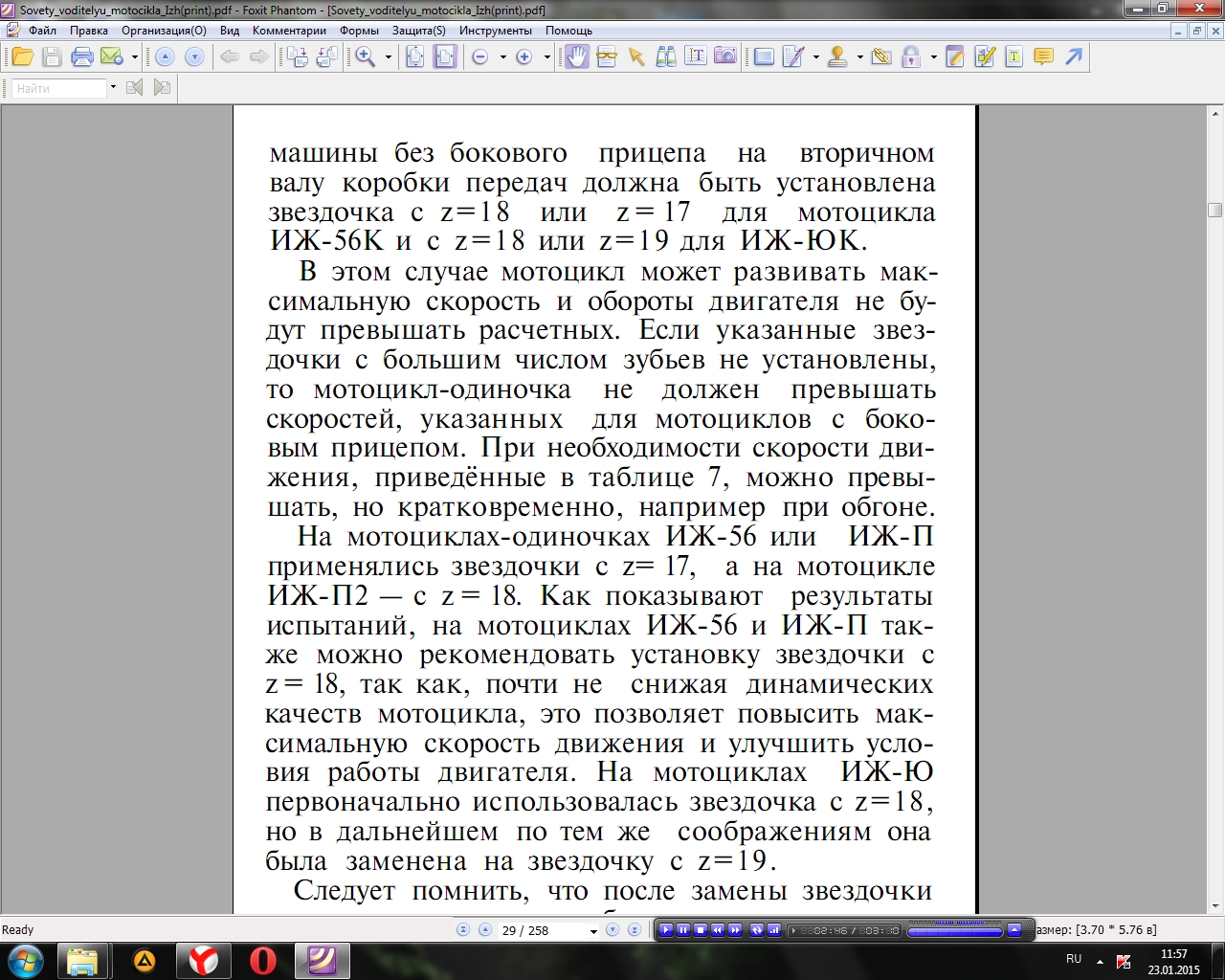
Task: Open the Комментарии menu
Action: [289, 31]
